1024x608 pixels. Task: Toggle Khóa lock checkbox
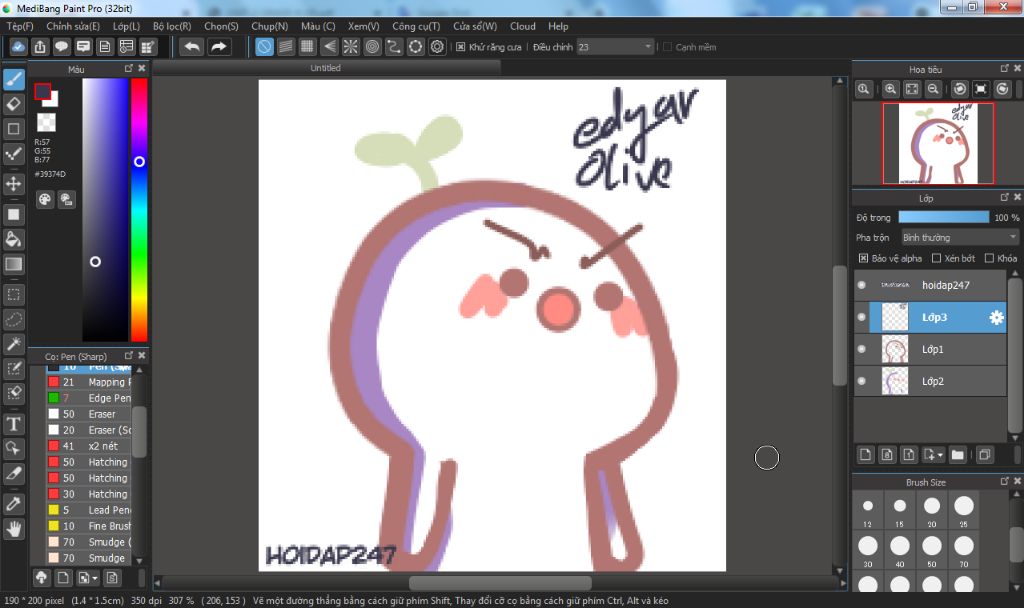(x=989, y=258)
